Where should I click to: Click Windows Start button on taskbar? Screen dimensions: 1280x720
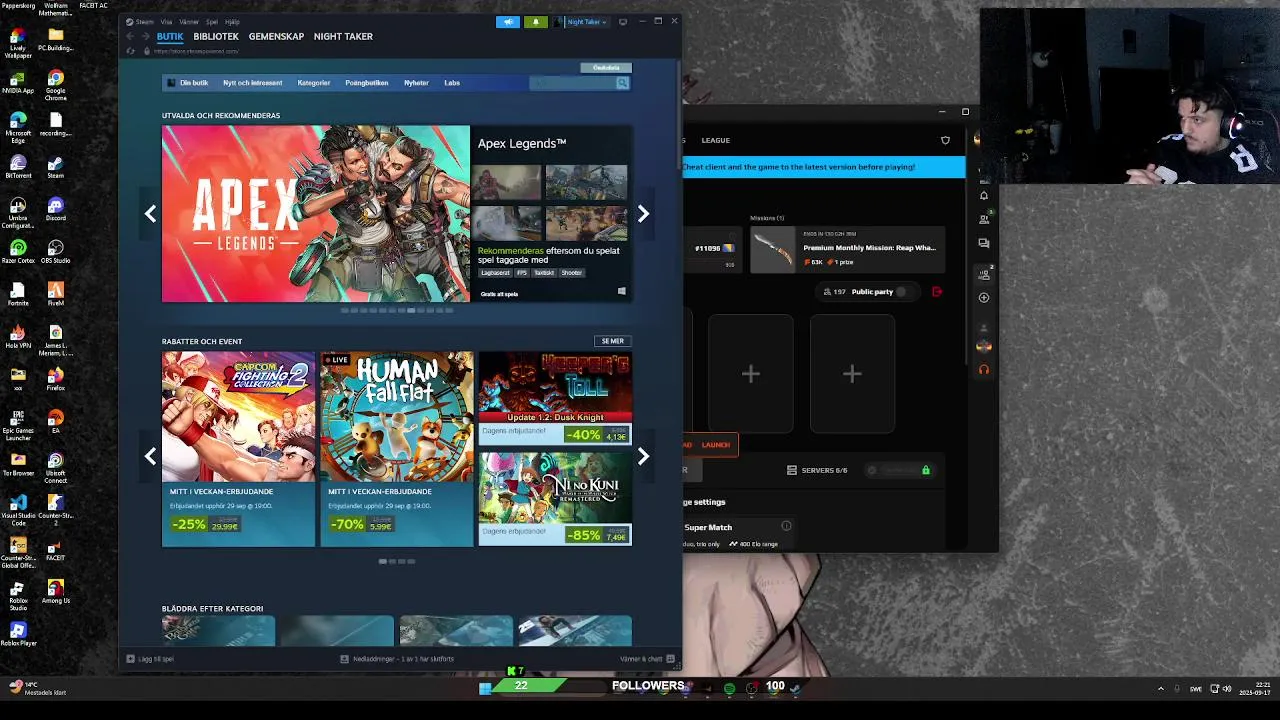pyautogui.click(x=485, y=688)
